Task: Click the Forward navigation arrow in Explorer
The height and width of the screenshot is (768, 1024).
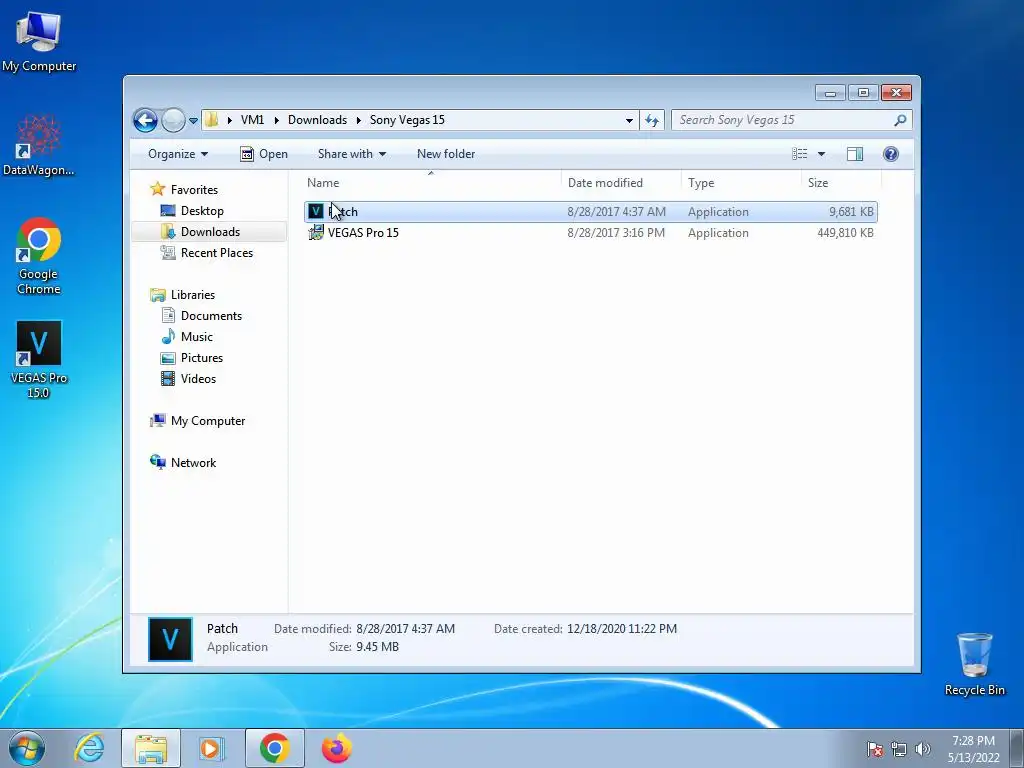Action: click(x=173, y=120)
